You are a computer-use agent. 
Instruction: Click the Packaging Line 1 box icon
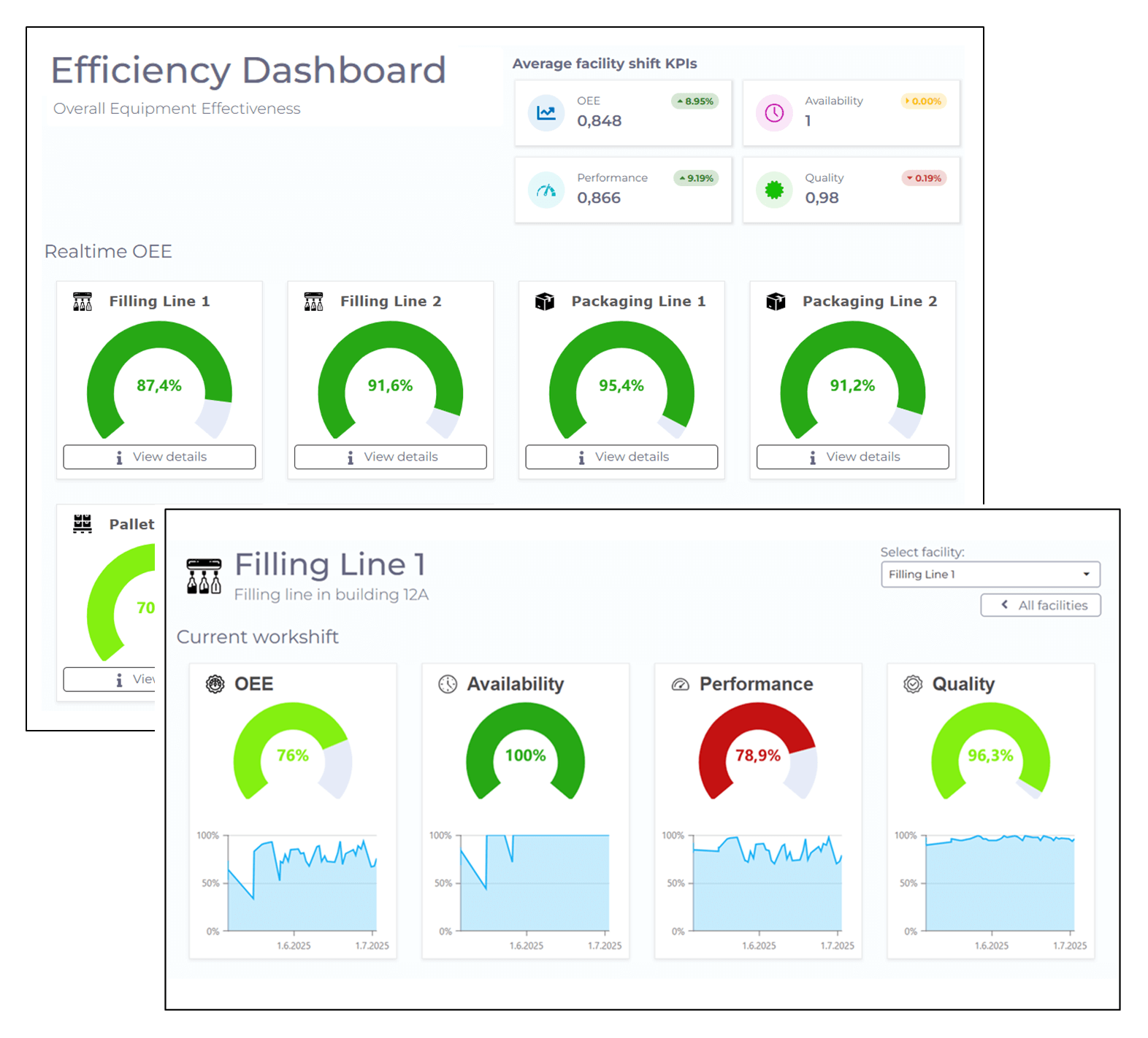tap(545, 301)
